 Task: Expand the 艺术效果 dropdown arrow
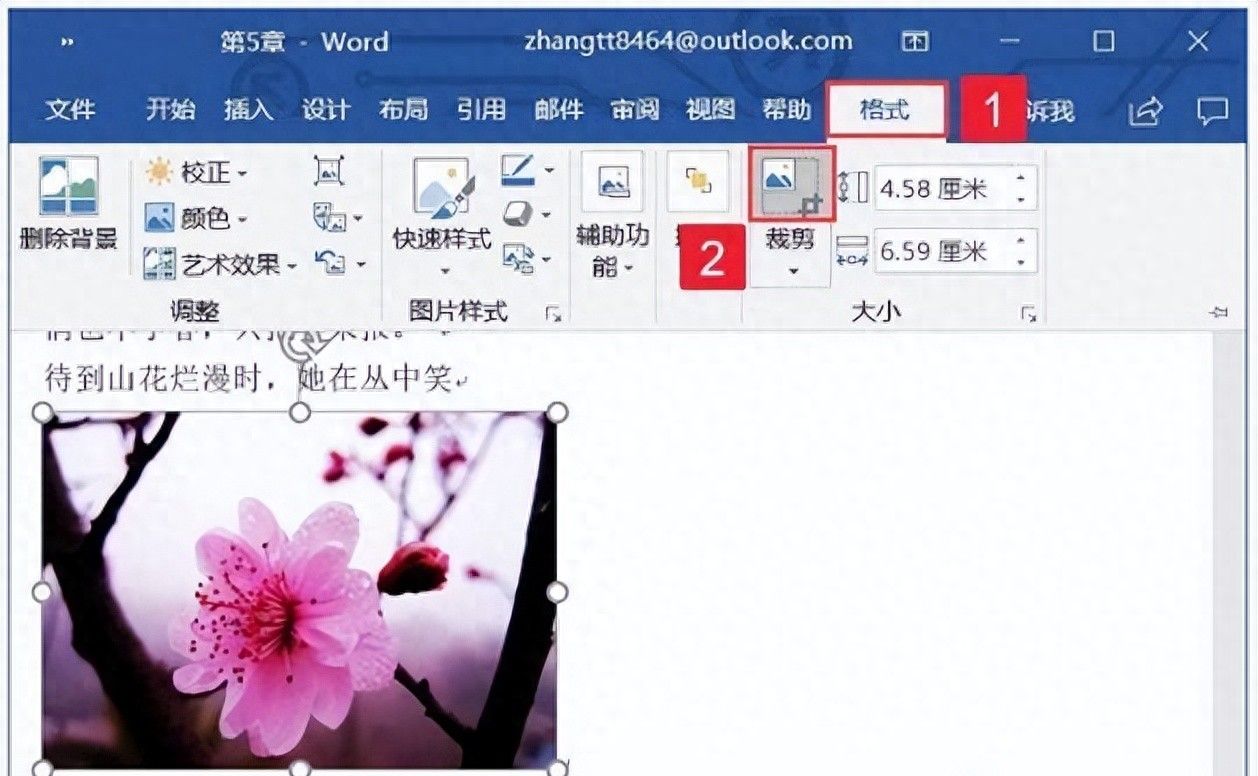(293, 264)
